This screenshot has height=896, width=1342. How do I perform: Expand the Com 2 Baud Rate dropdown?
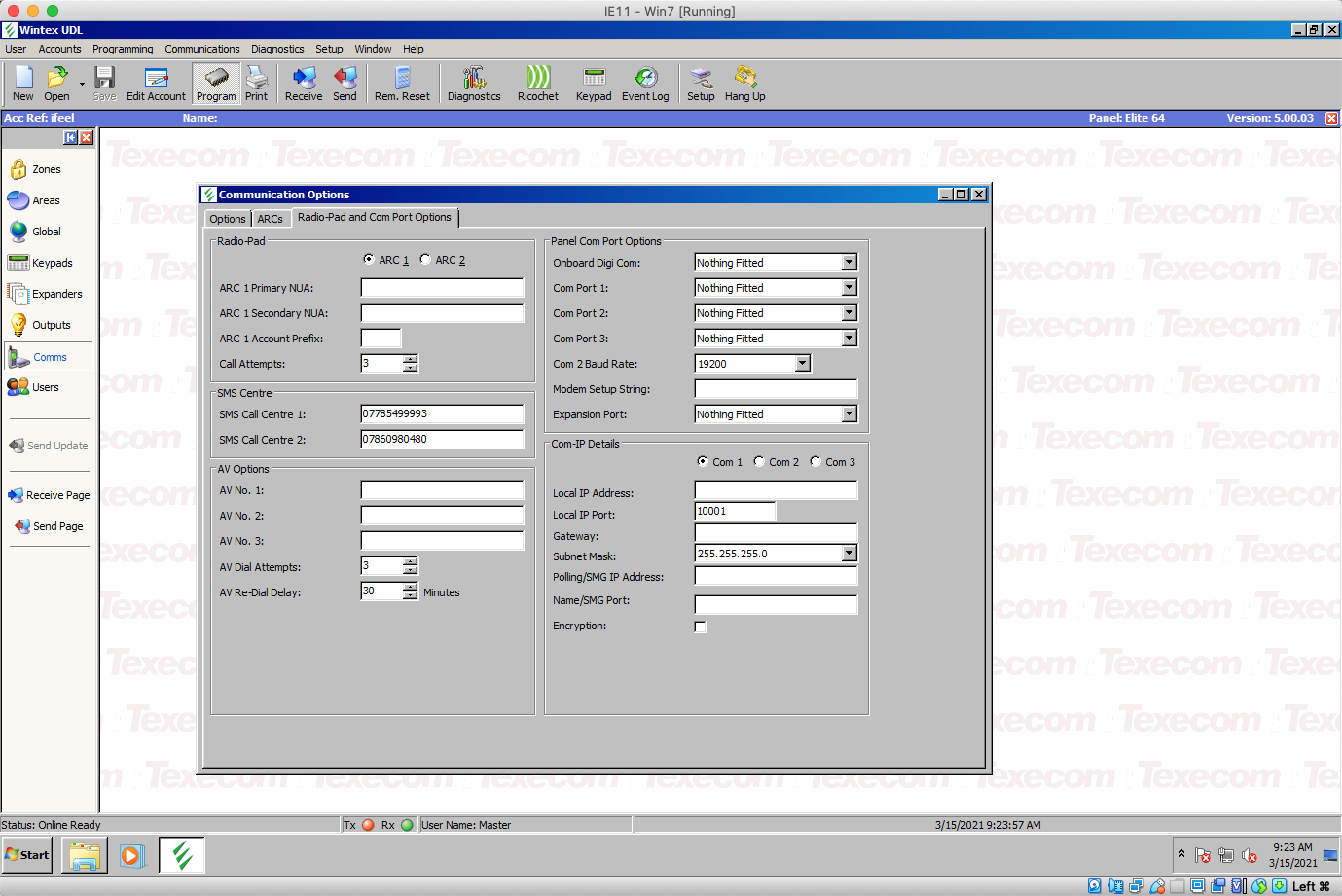[x=803, y=363]
